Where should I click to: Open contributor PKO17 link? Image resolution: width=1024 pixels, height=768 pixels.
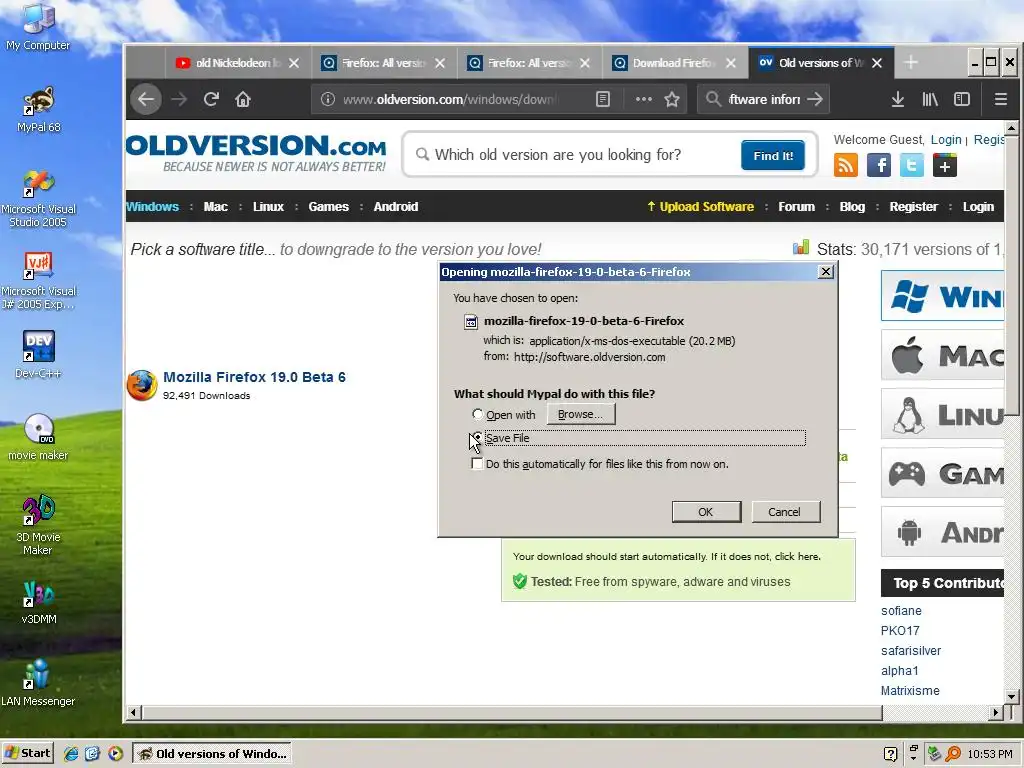(900, 631)
